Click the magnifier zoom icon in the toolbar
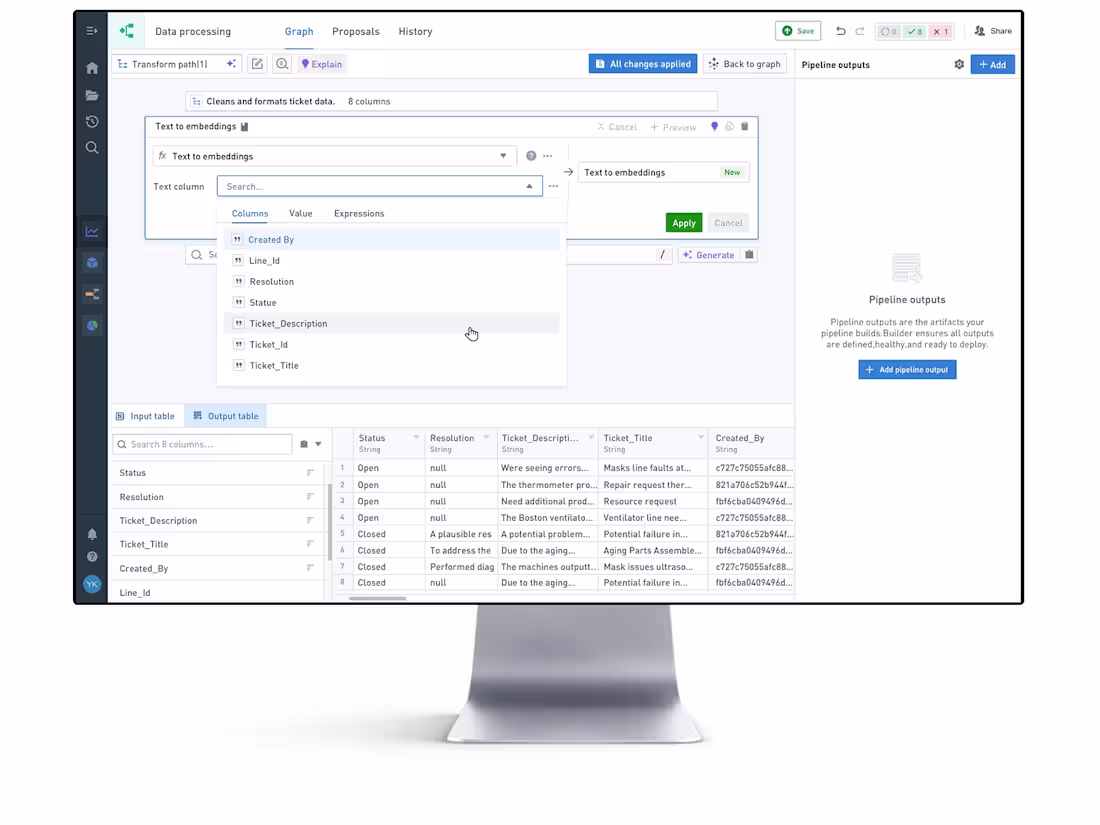 (x=282, y=63)
